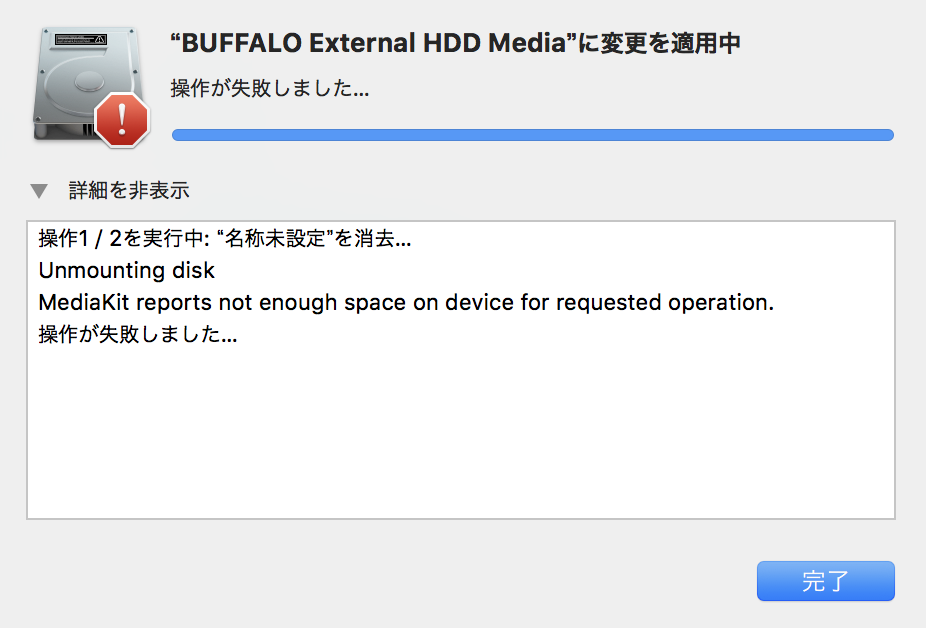This screenshot has width=926, height=628.
Task: Click the red warning badge on drive
Action: coord(121,121)
